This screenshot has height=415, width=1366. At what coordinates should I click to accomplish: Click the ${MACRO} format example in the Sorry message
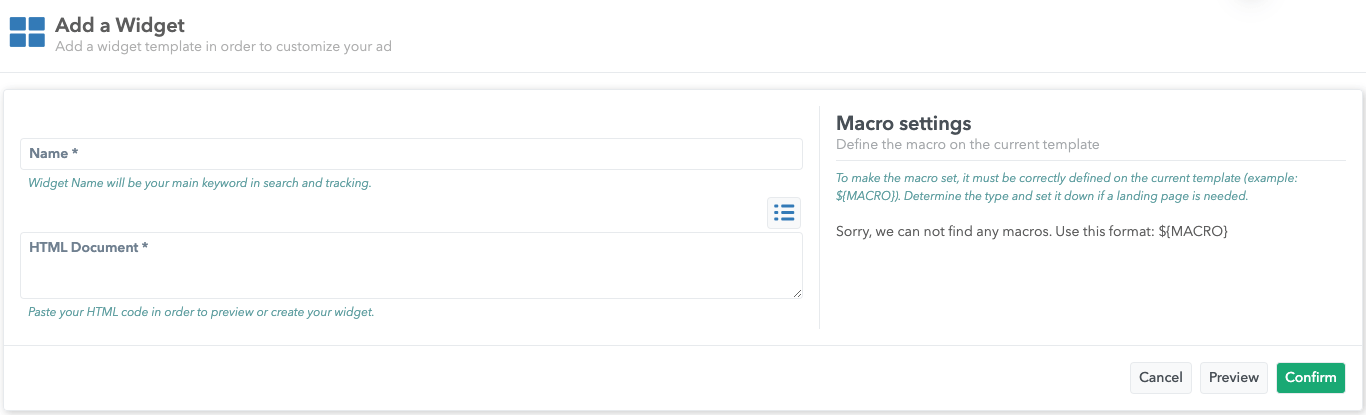1194,231
